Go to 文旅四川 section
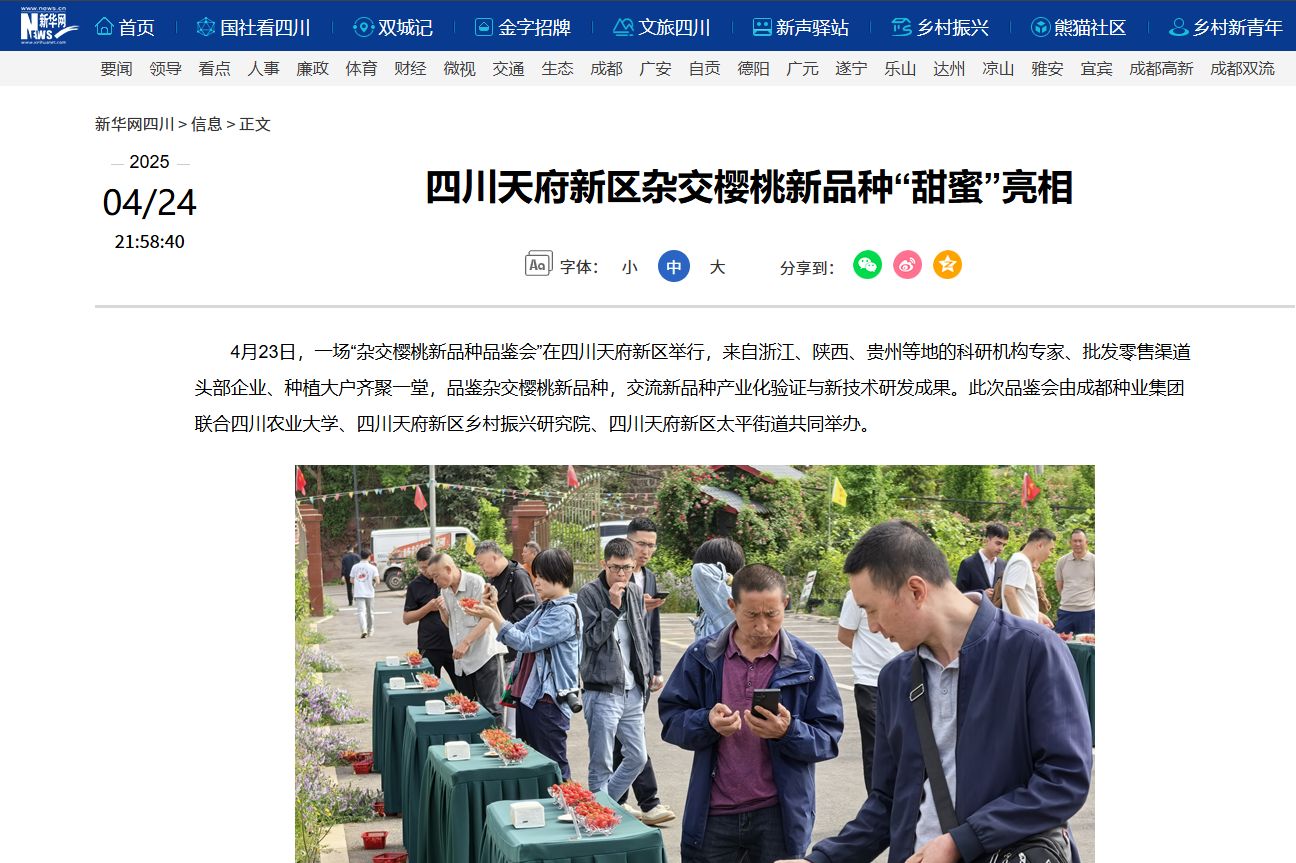Screen dimensions: 1296x863 pos(661,28)
